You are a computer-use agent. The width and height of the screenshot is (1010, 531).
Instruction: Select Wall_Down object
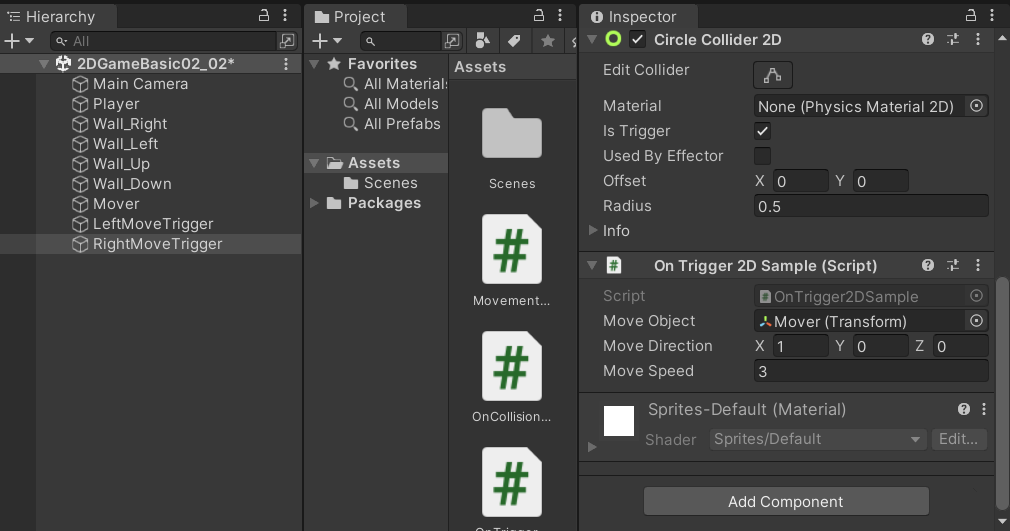pos(132,184)
